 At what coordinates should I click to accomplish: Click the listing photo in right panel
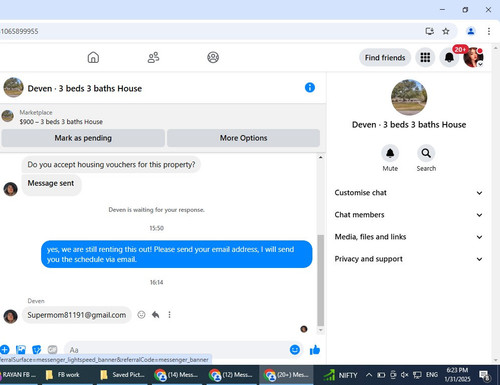(x=409, y=97)
